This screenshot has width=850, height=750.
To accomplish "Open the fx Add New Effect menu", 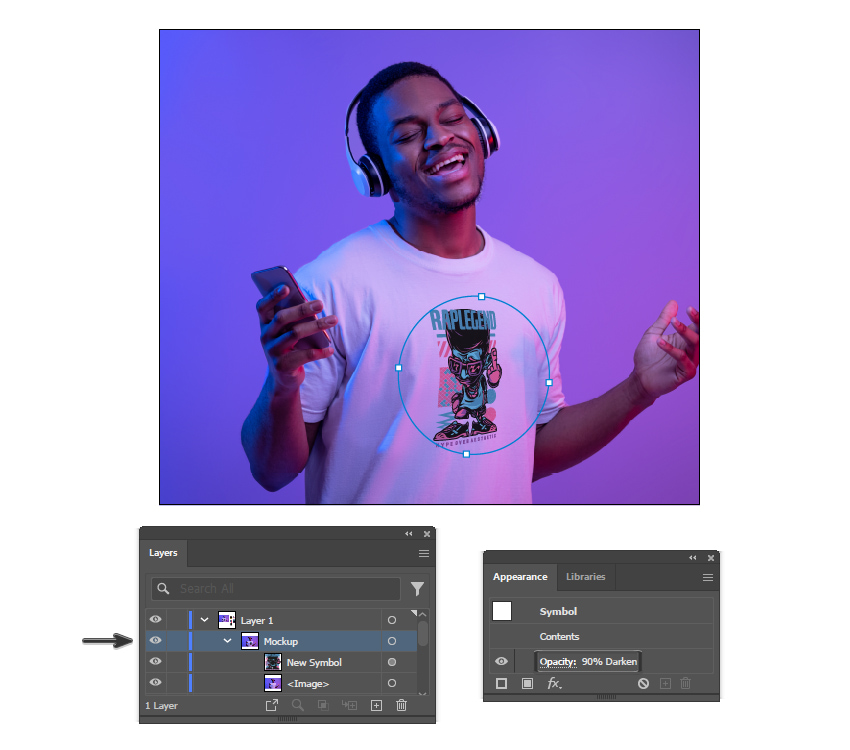I will (x=554, y=684).
